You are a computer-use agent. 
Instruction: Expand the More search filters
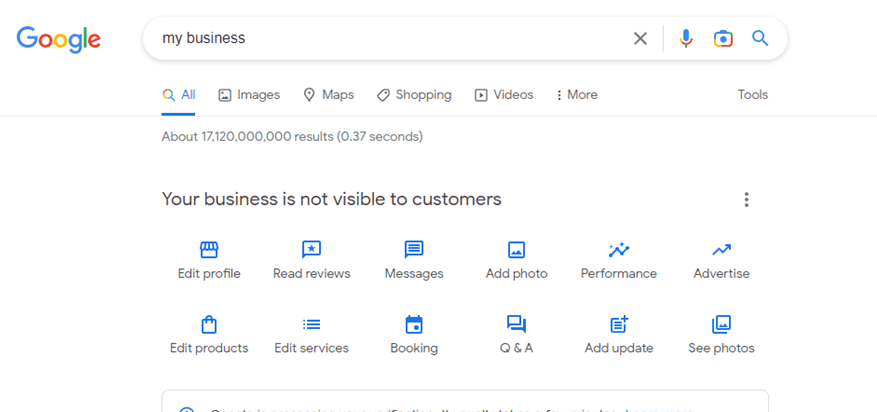tap(576, 95)
